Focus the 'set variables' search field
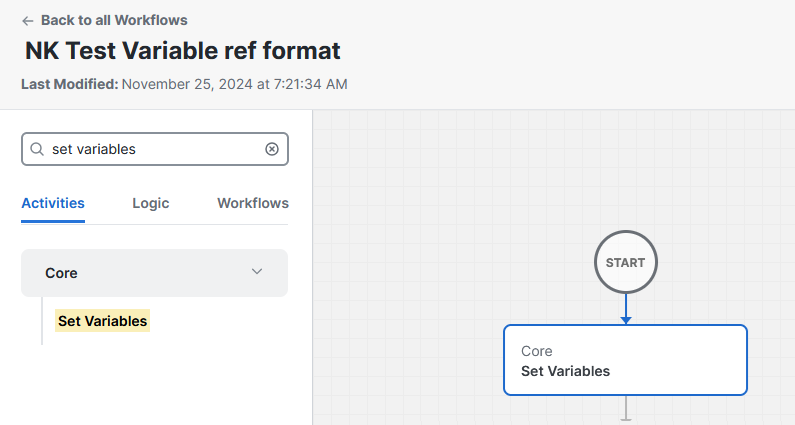This screenshot has height=425, width=795. [155, 149]
